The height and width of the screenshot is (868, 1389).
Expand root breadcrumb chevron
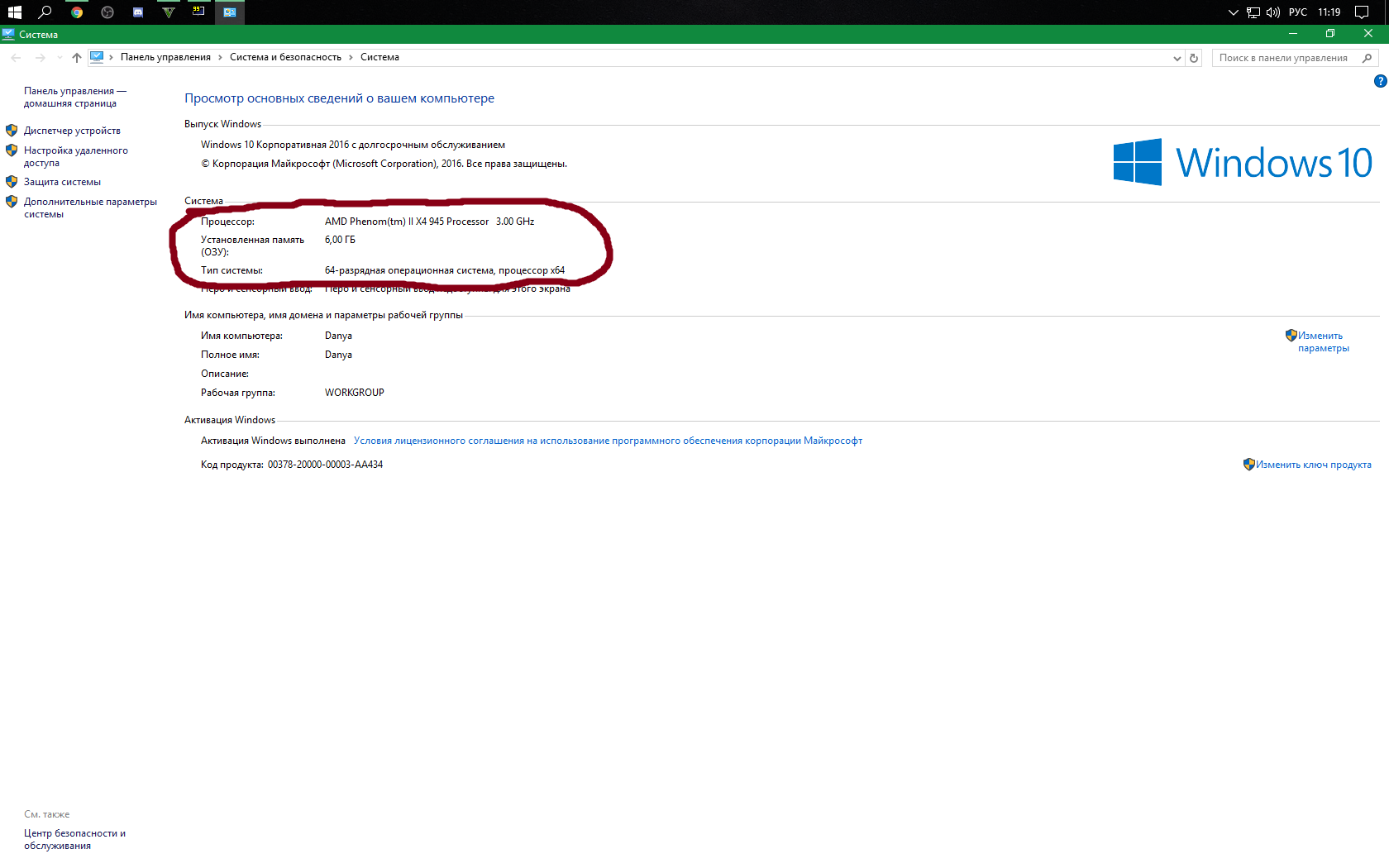point(111,57)
